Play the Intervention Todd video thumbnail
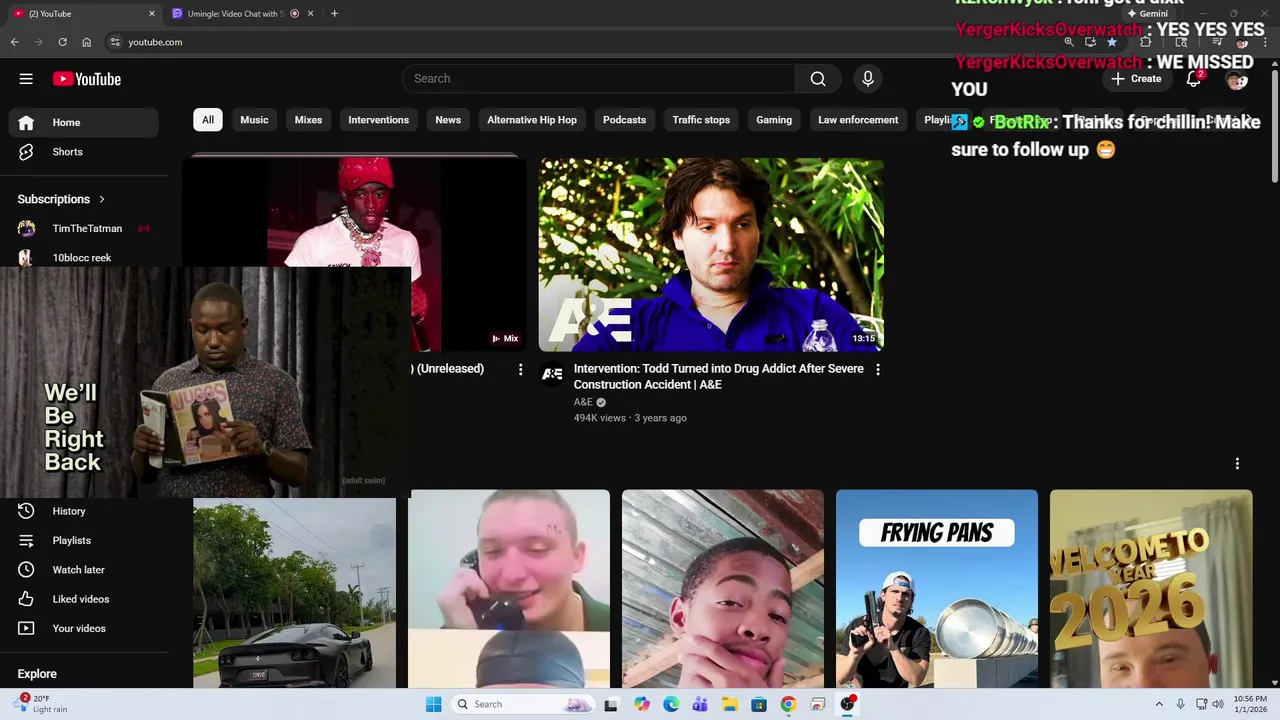The image size is (1280, 720). (711, 255)
